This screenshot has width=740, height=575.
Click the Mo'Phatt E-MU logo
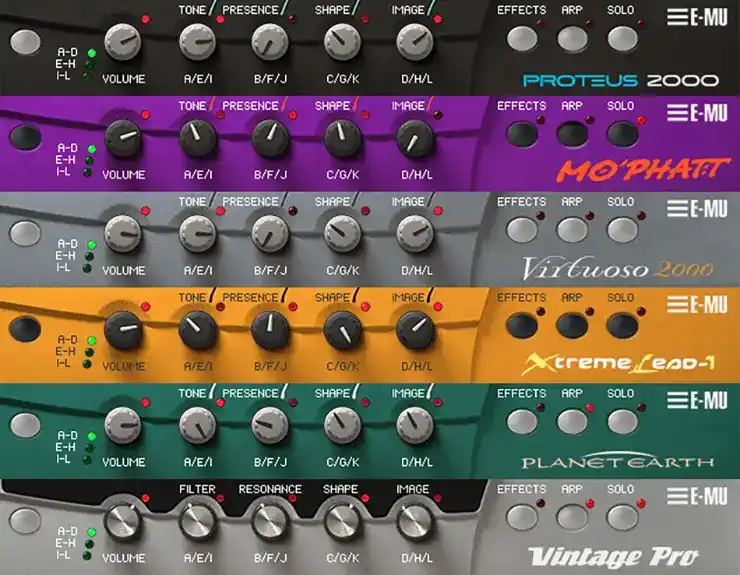click(697, 113)
